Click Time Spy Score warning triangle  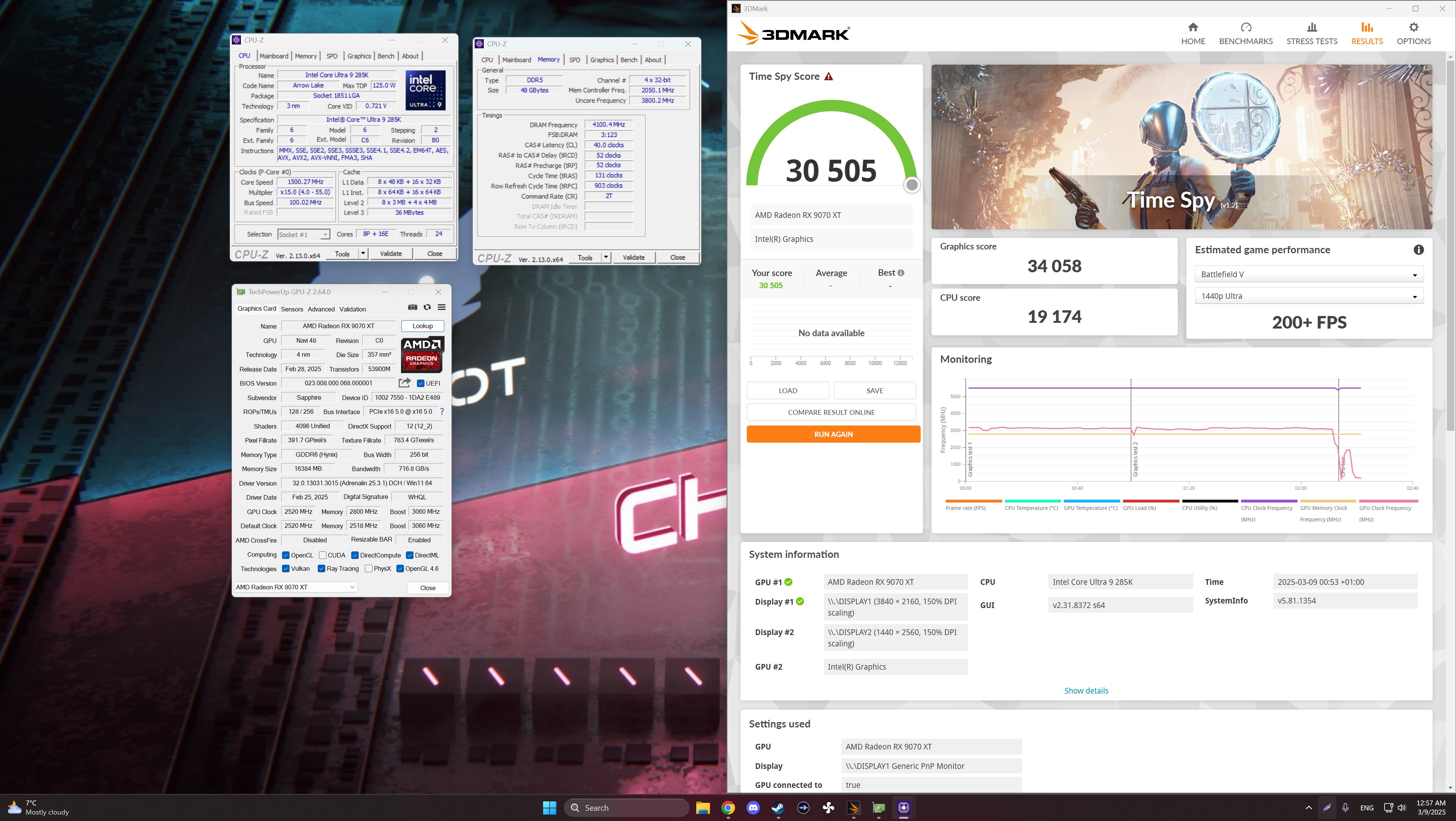tap(829, 76)
